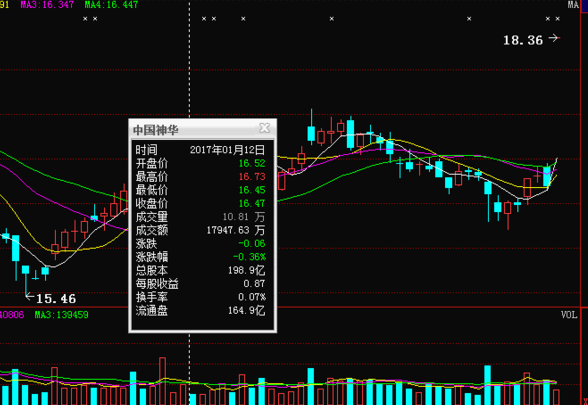588x405 pixels.
Task: Select the 15.46 low price label
Action: click(56, 299)
